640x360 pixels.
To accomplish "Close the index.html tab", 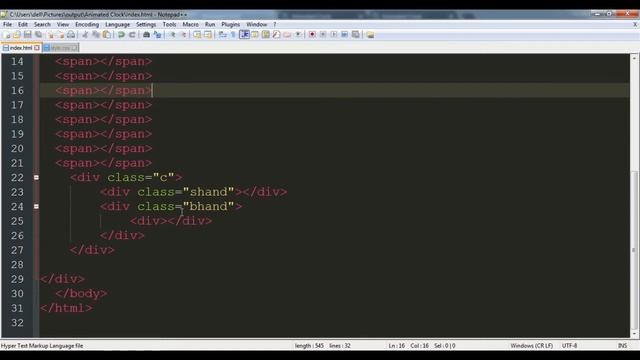I will [x=37, y=48].
